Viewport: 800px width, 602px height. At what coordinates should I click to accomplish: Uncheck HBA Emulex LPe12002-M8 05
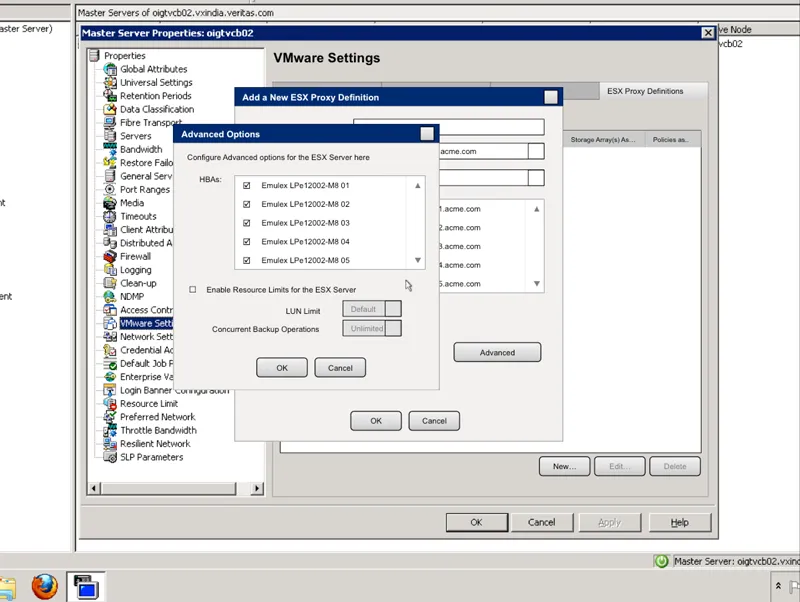tap(246, 260)
